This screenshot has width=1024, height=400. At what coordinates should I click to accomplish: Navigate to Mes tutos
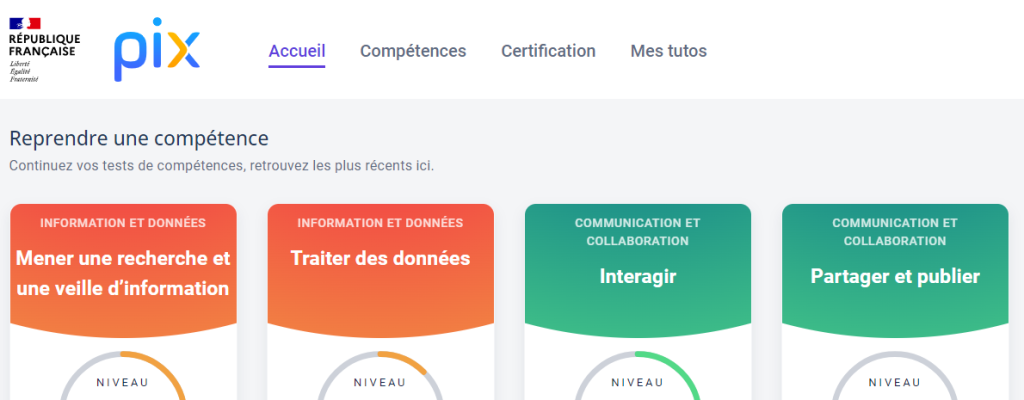coord(668,51)
